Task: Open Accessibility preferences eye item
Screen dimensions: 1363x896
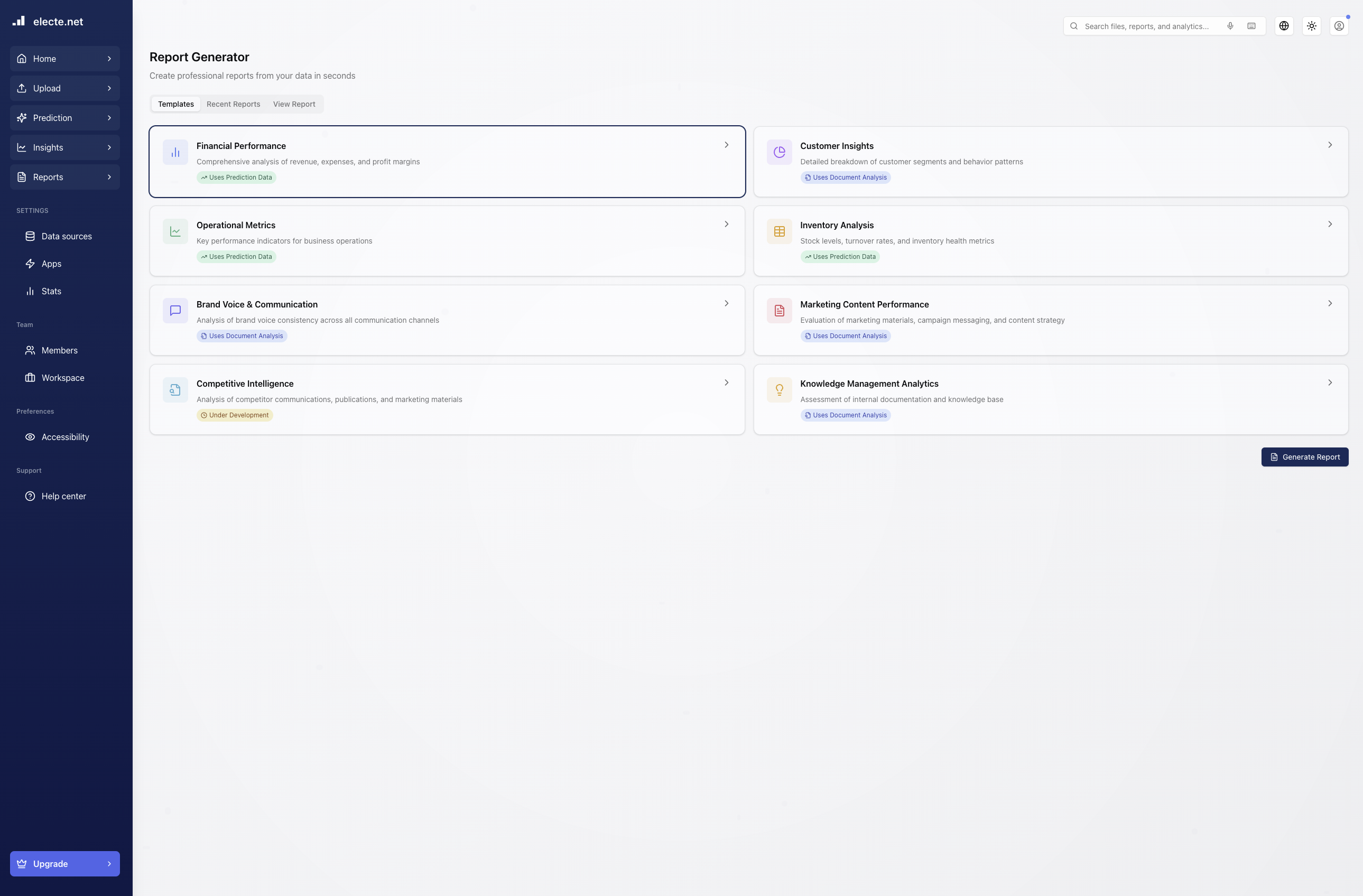Action: pos(64,437)
